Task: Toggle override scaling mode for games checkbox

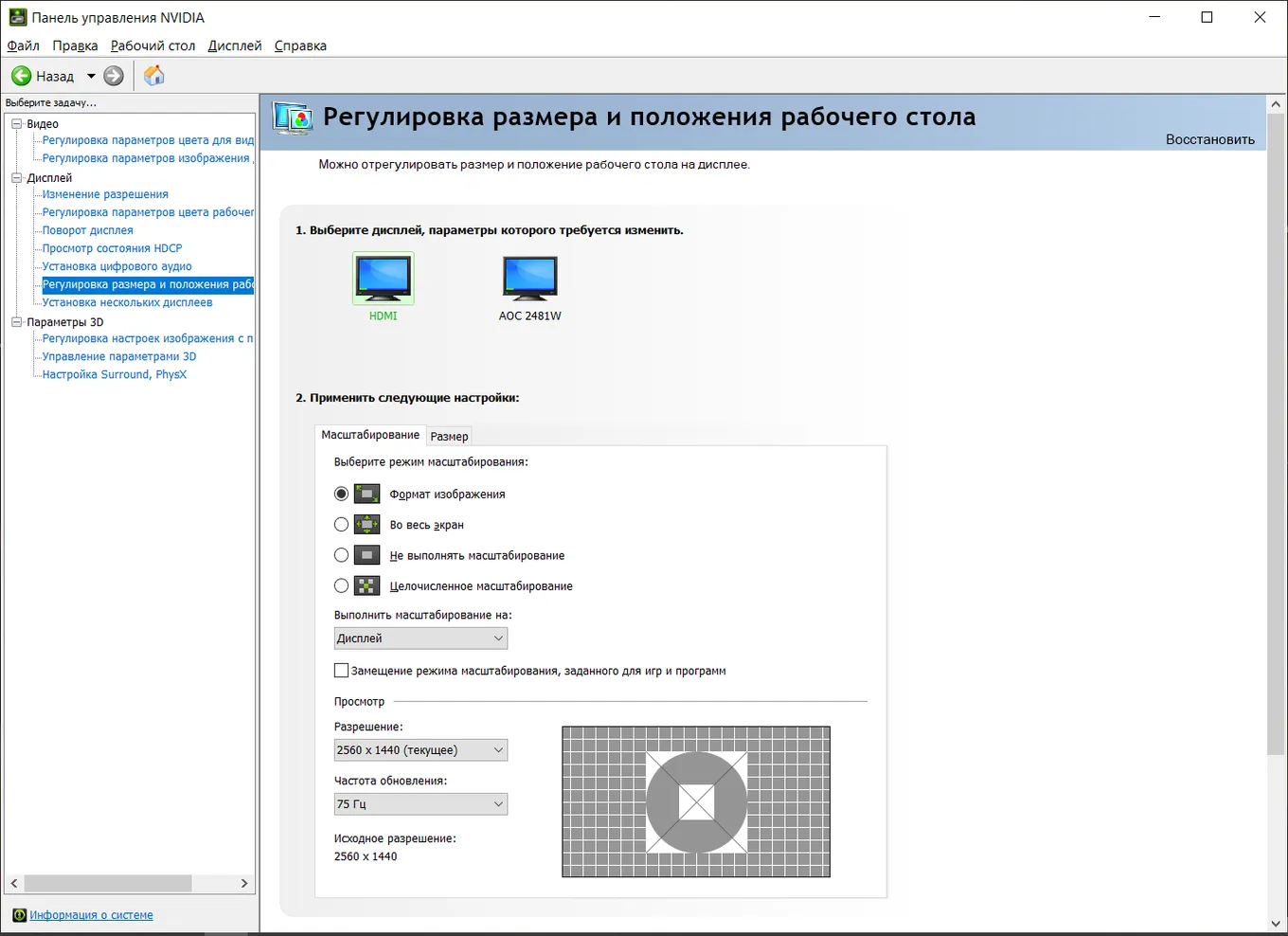Action: point(341,671)
